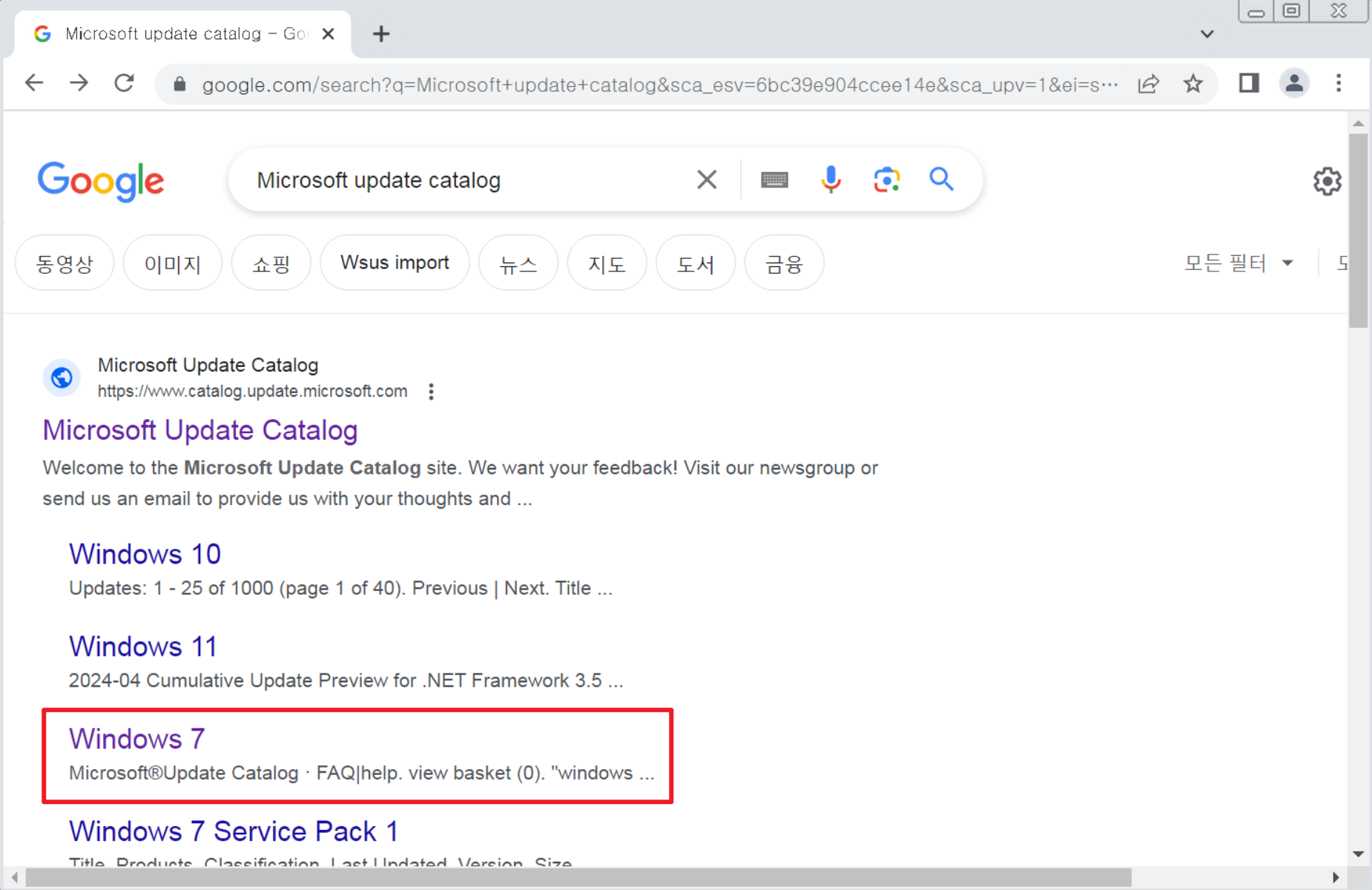Click the scroll-right arrow
This screenshot has height=890, width=1372.
[x=1336, y=878]
